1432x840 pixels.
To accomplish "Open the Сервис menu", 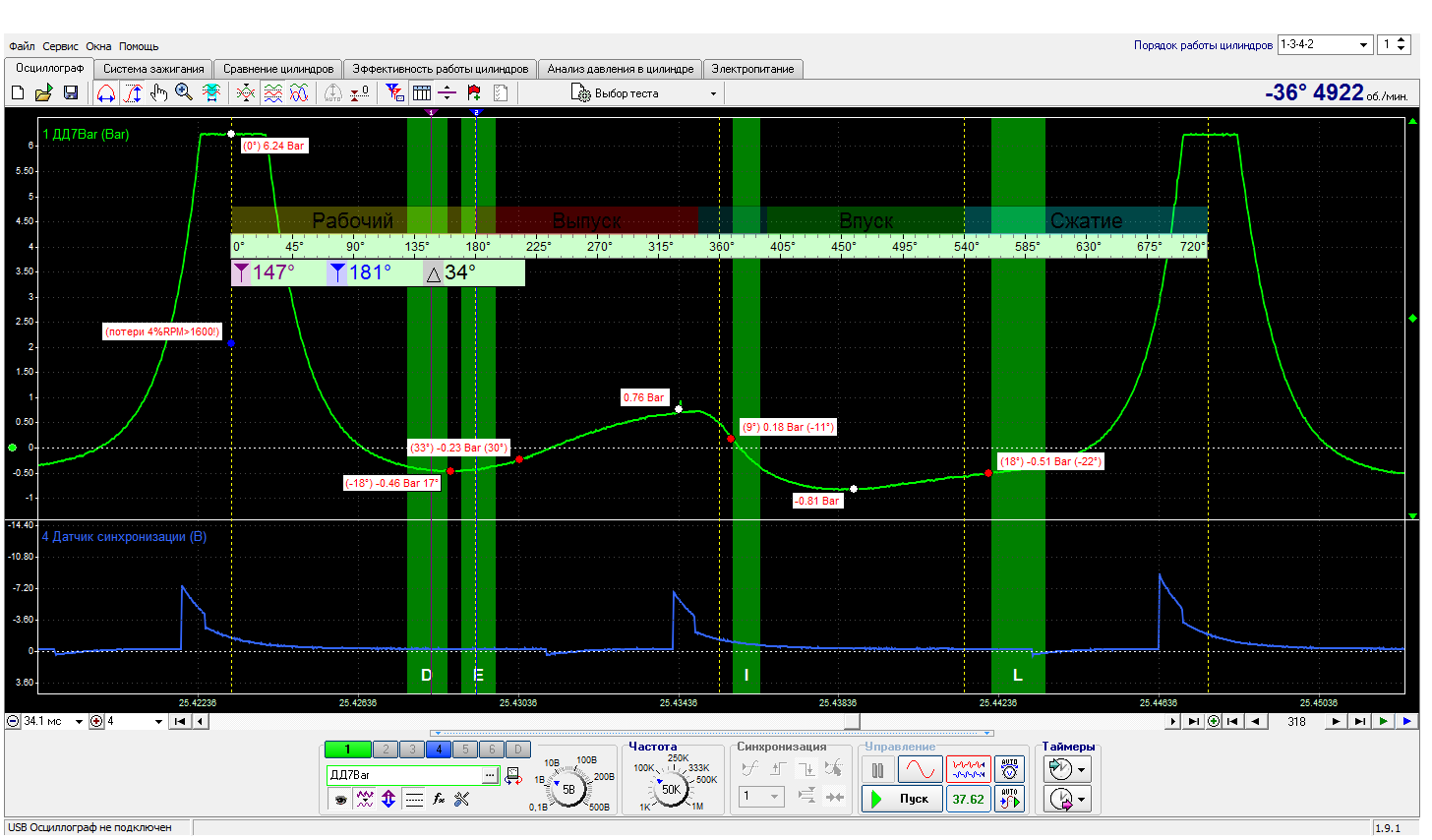I will coord(60,46).
